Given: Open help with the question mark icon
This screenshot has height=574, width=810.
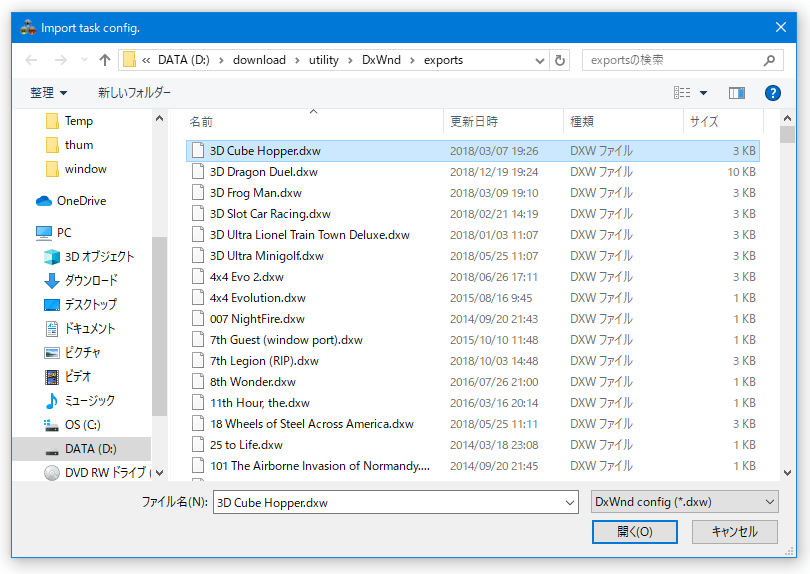Looking at the screenshot, I should point(772,93).
